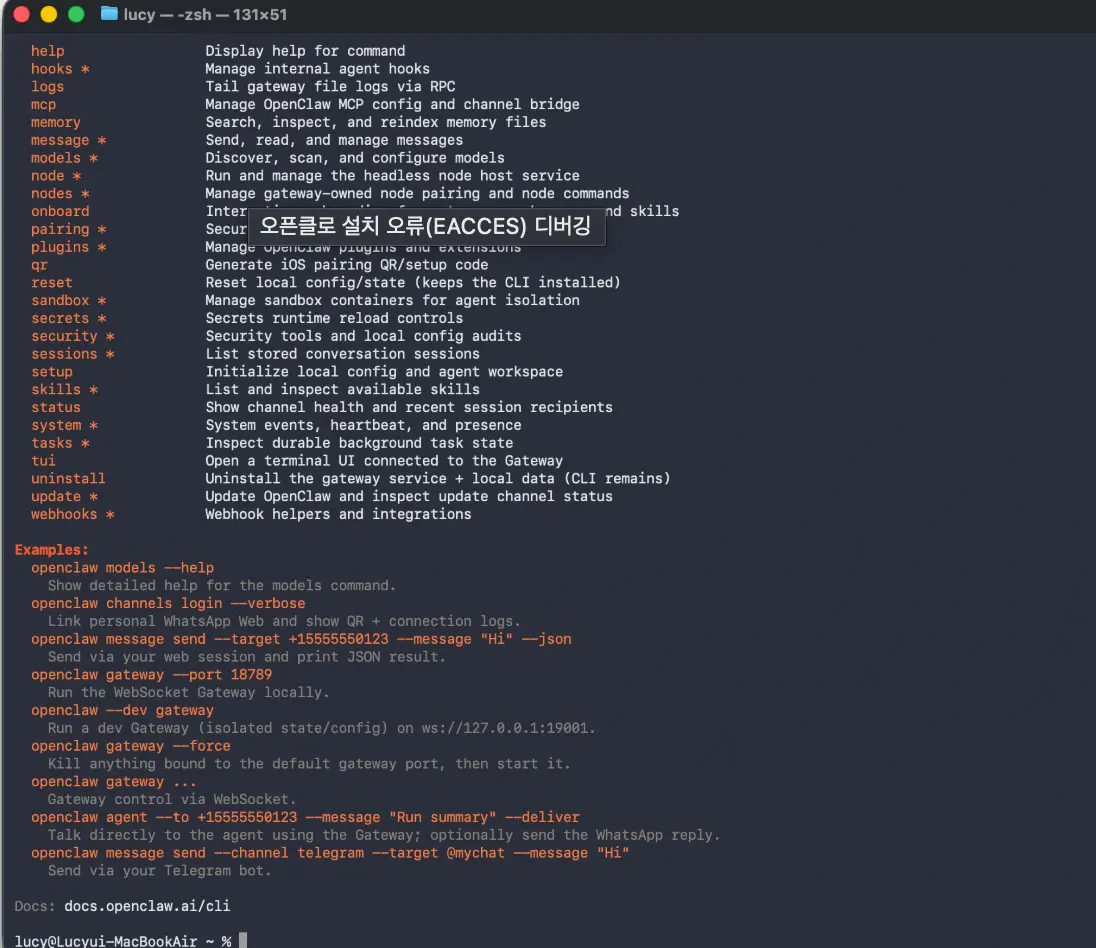Image resolution: width=1096 pixels, height=948 pixels.
Task: Minimize the terminal using yellow button
Action: [48, 15]
